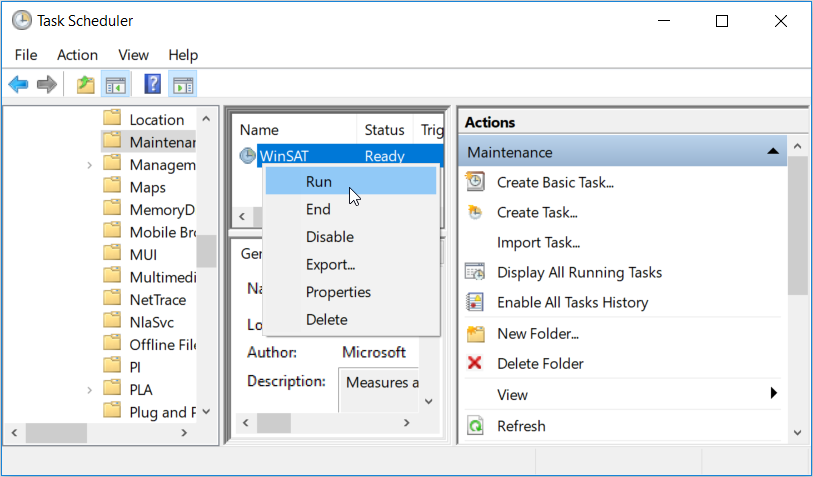The height and width of the screenshot is (477, 813).
Task: Expand the Management folder tree node
Action: point(90,165)
